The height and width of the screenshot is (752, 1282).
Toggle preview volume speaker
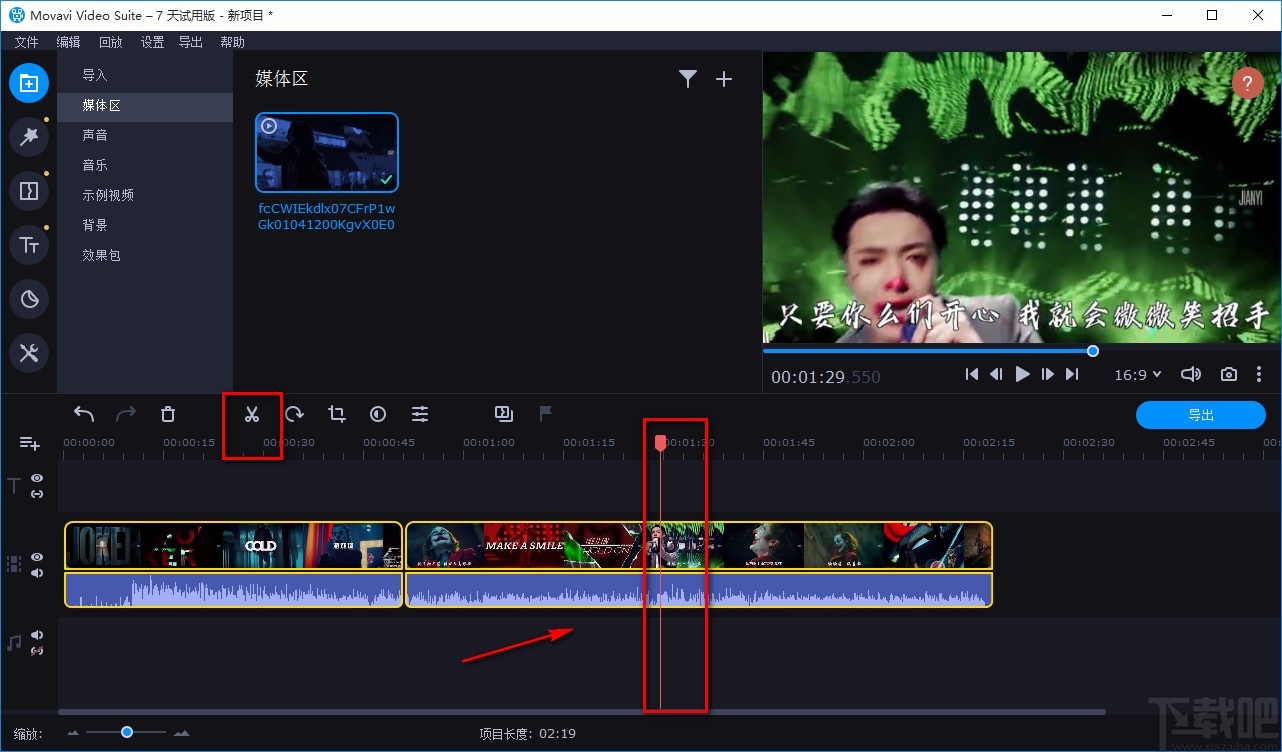click(1190, 374)
